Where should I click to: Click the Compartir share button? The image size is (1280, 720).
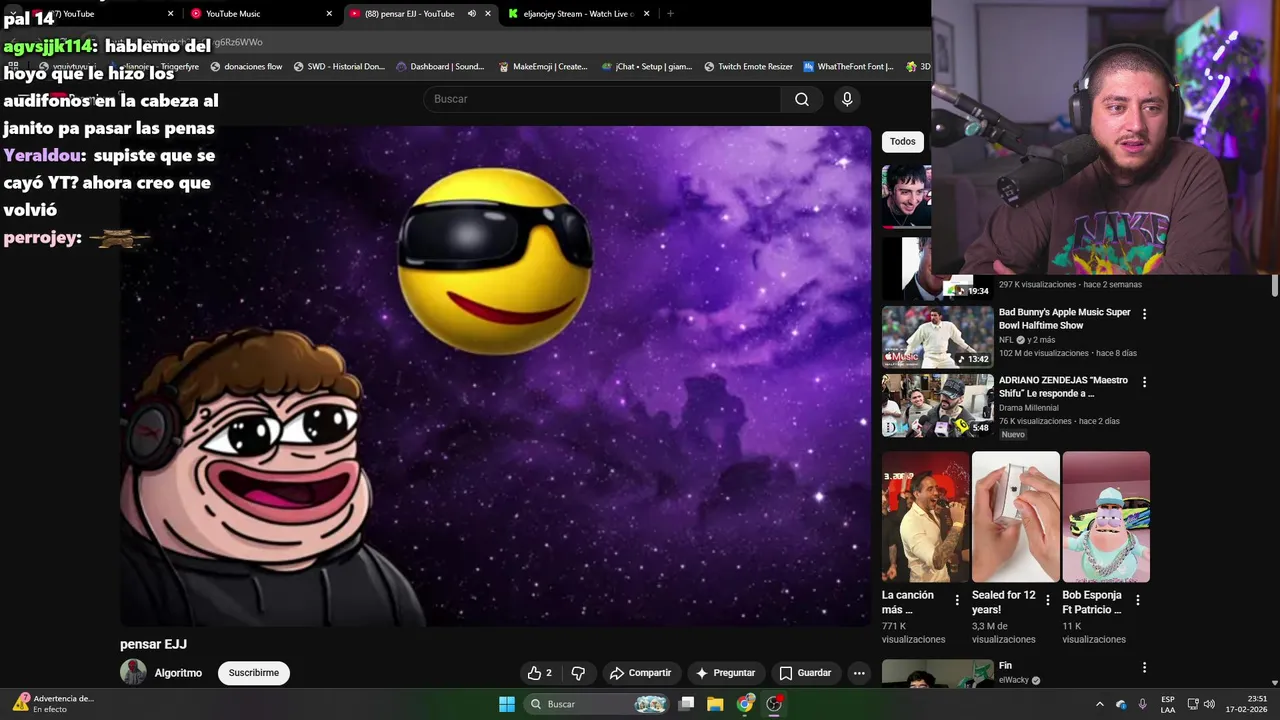coord(641,673)
